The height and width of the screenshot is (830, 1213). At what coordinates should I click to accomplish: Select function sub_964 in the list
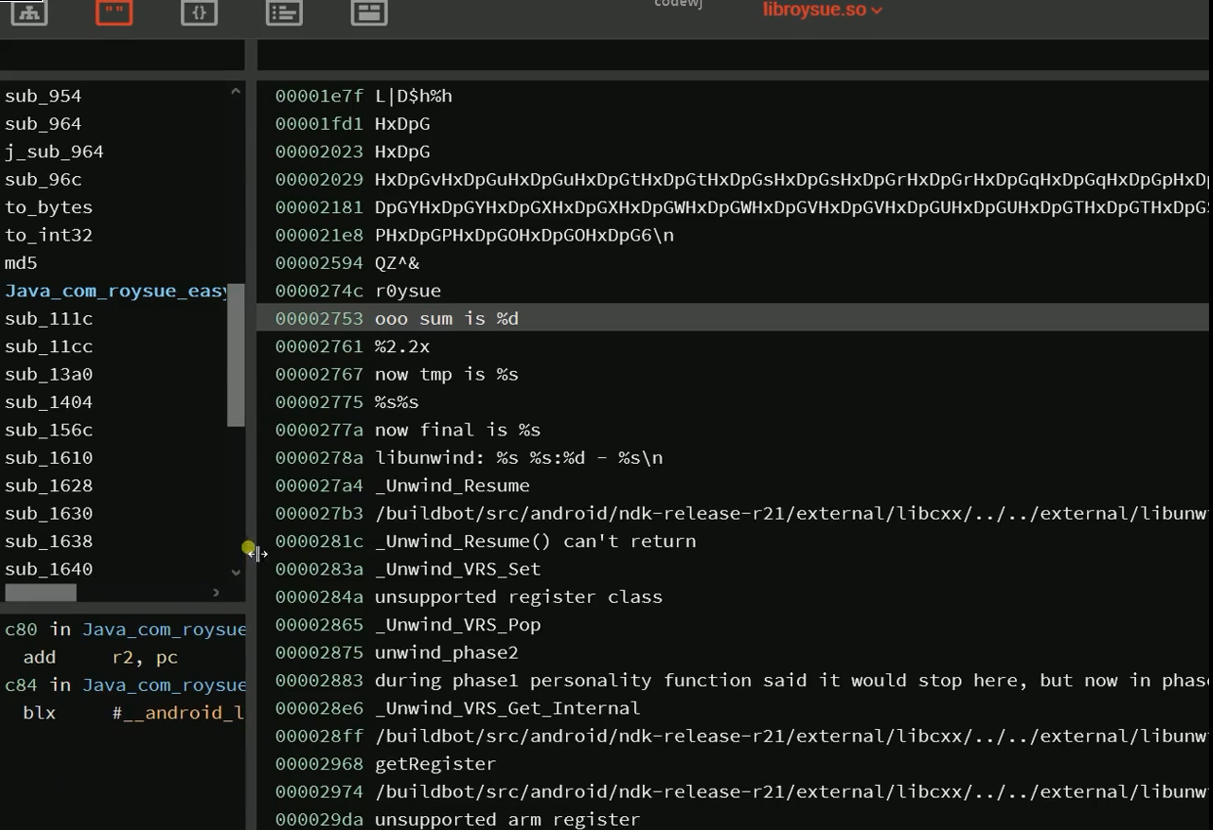[x=43, y=124]
